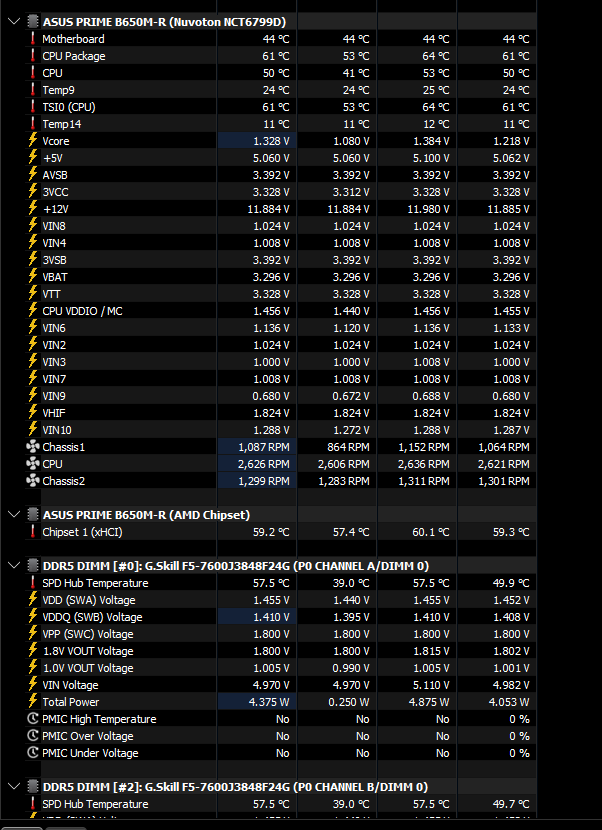Click the lightning icon for VHIF
Viewport: 602px width, 830px height.
(33, 413)
